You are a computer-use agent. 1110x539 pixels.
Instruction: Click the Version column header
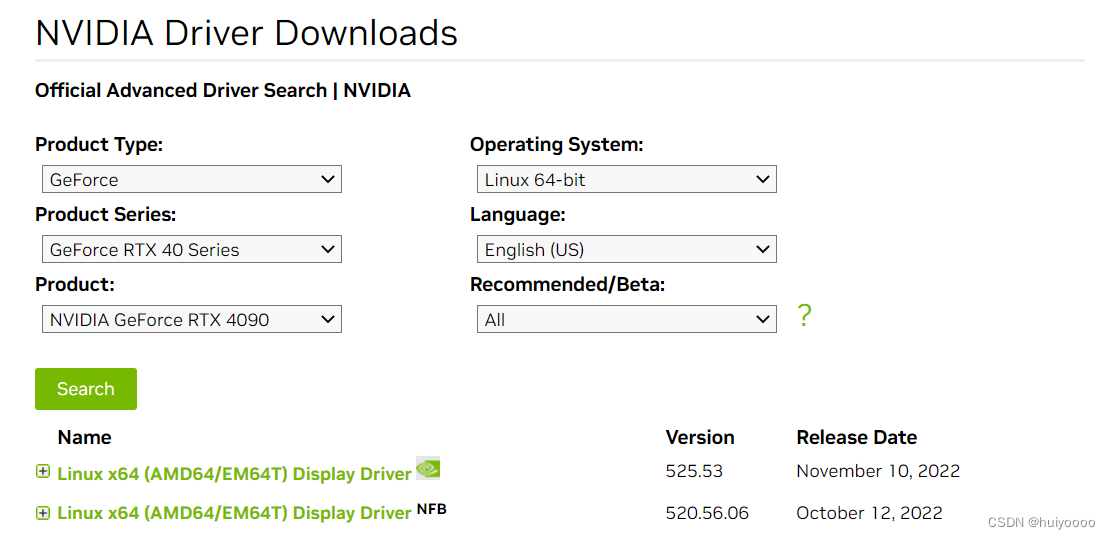(700, 437)
